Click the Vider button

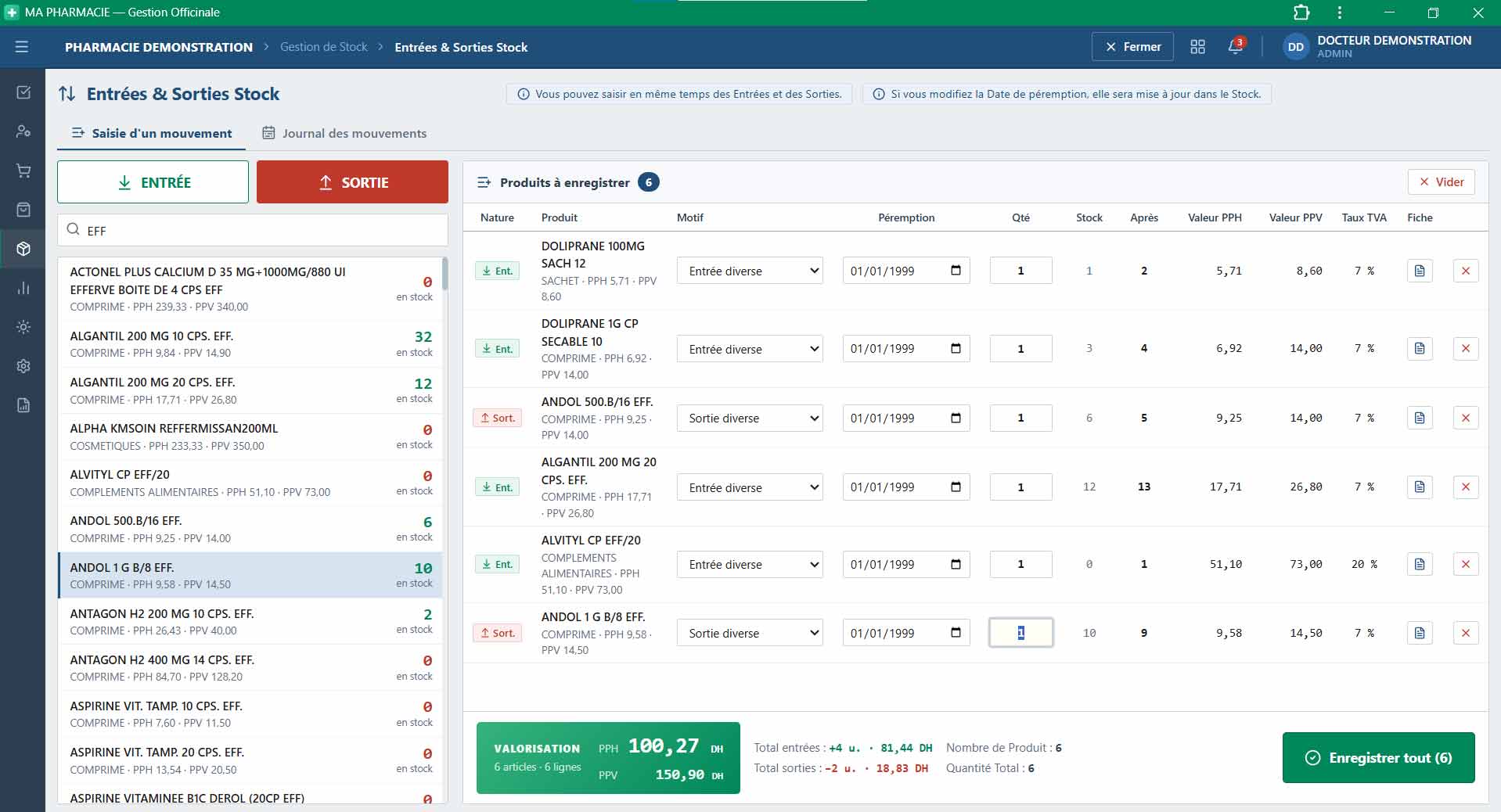(1442, 181)
